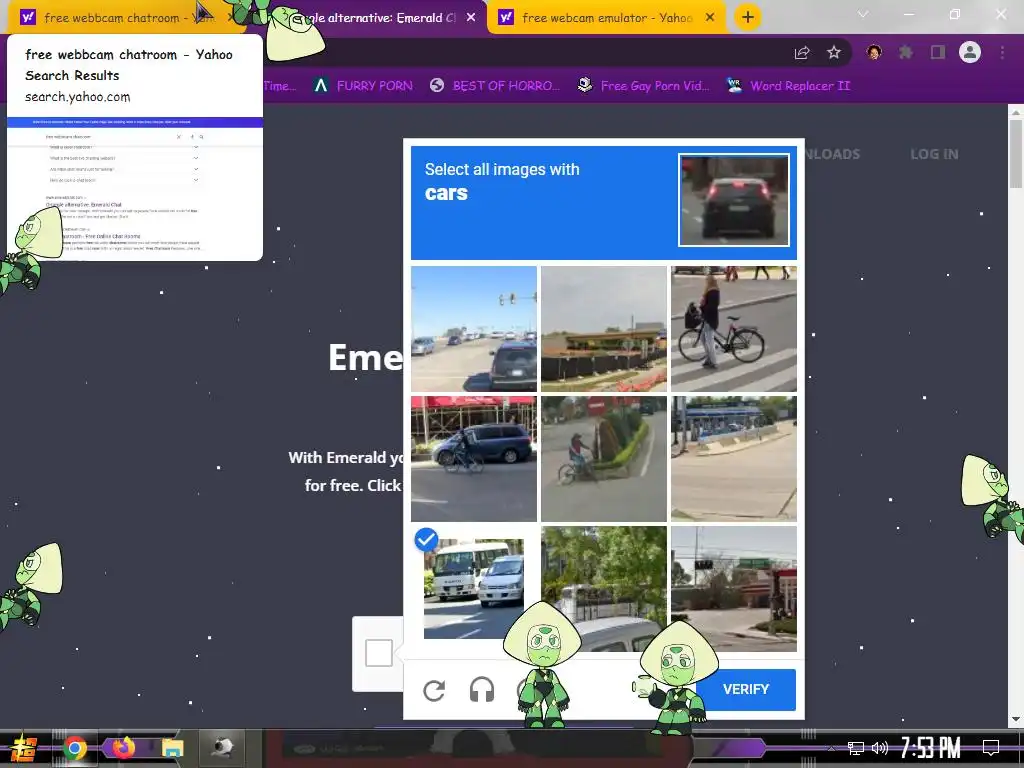Open network icon in system tray
Image resolution: width=1024 pixels, height=768 pixels.
pyautogui.click(x=856, y=748)
